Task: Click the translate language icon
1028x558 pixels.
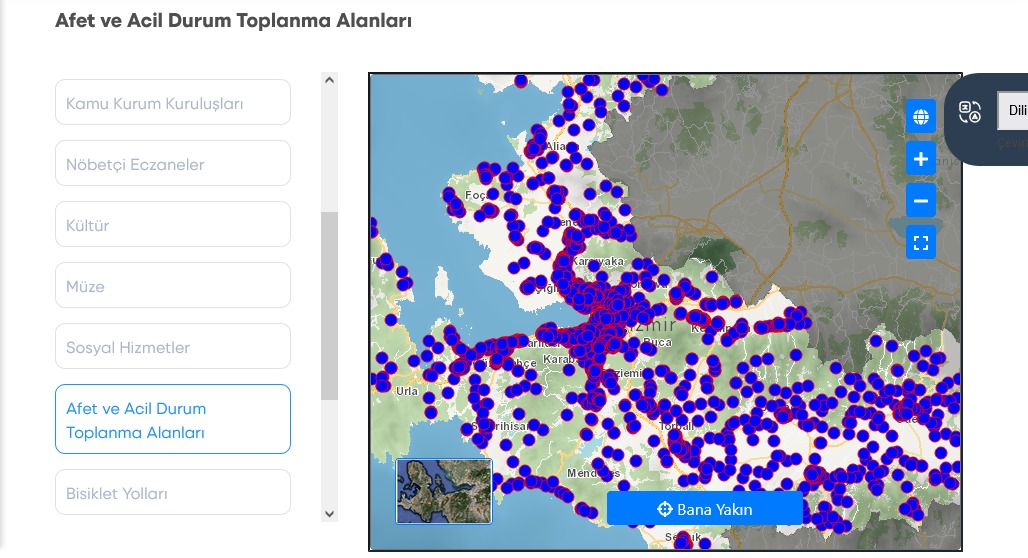Action: (x=970, y=112)
